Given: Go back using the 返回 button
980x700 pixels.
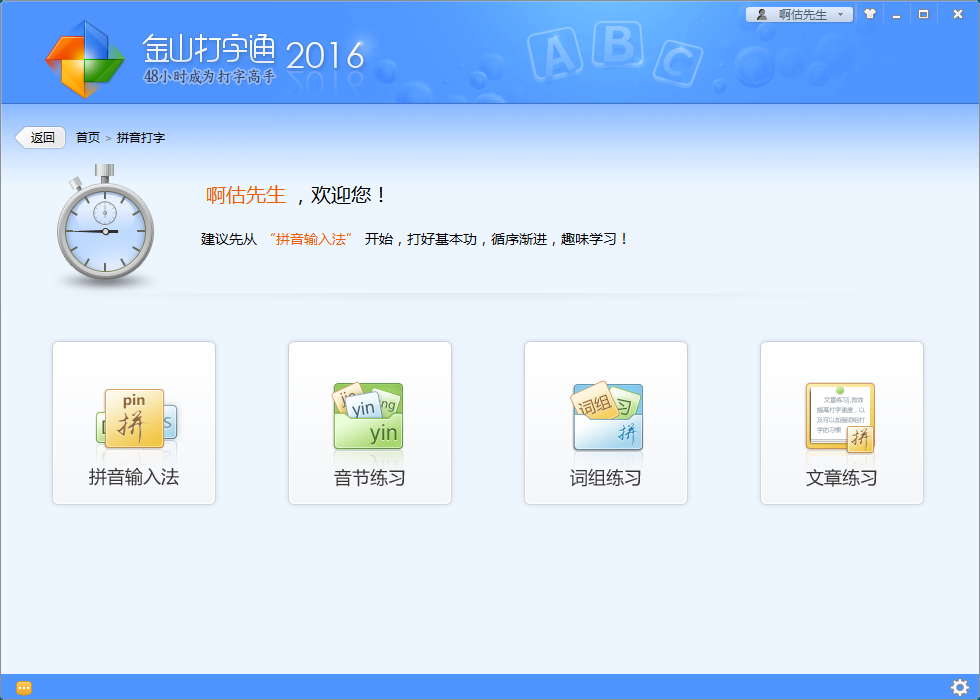Looking at the screenshot, I should coord(41,138).
